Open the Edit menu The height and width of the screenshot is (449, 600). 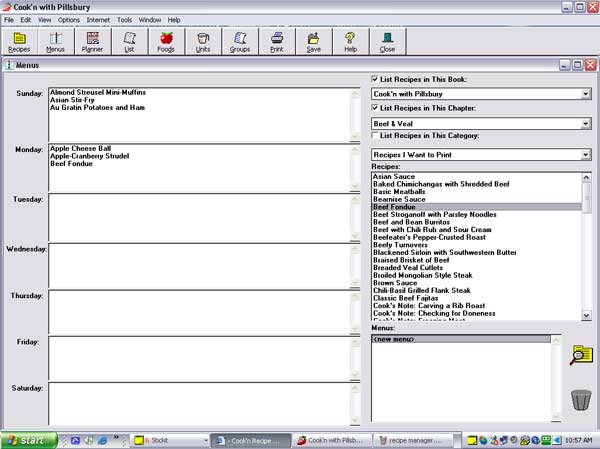coord(26,20)
